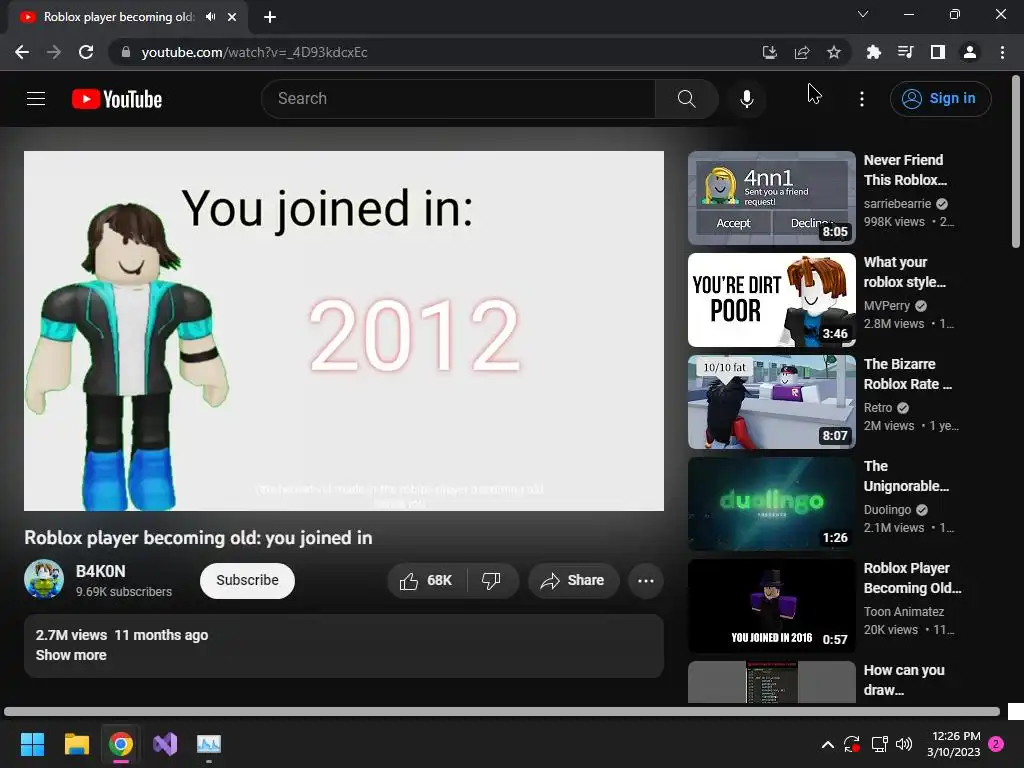Screen dimensions: 1024x768
Task: Click in the YouTube Search field
Action: click(458, 99)
